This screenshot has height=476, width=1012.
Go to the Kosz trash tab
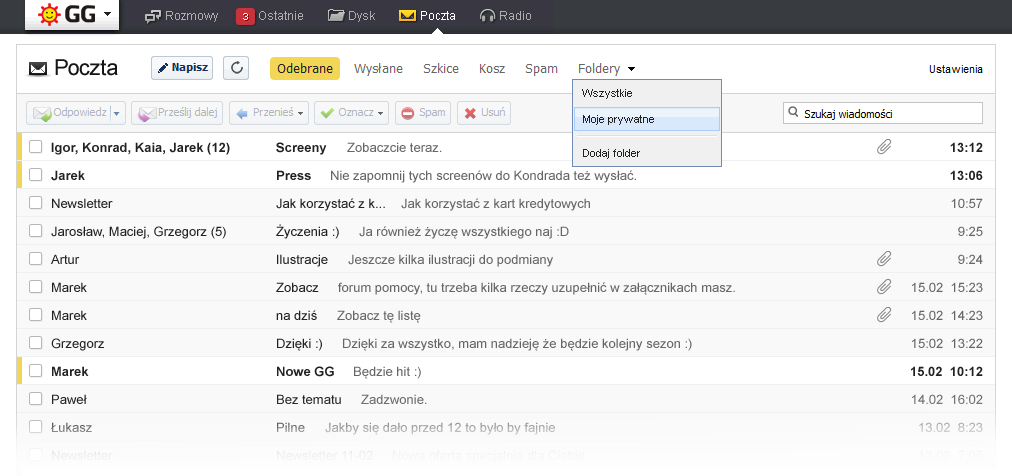tap(492, 68)
